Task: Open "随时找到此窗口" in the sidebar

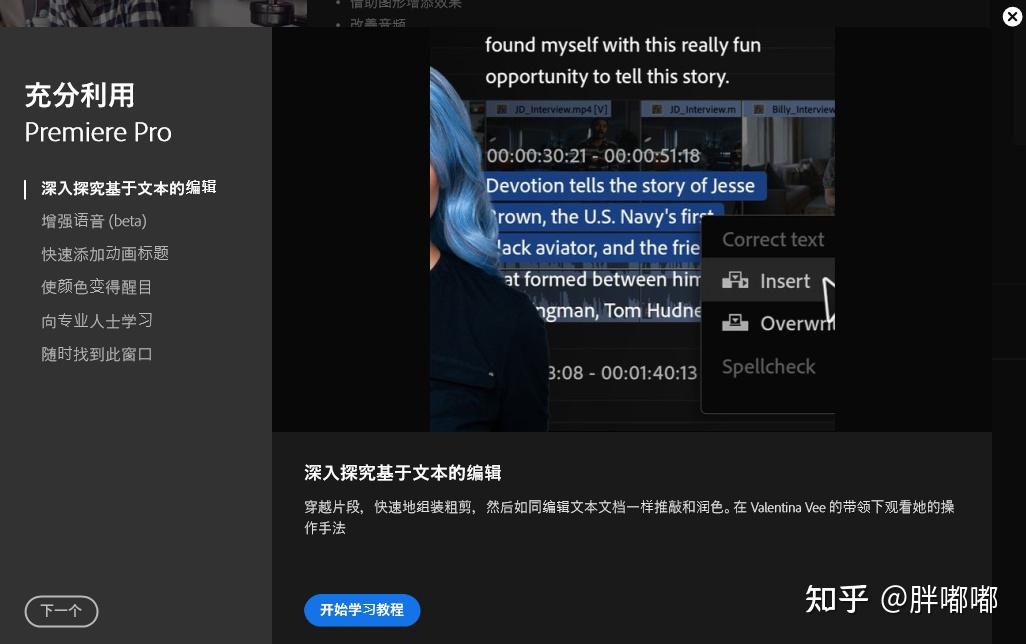Action: (x=97, y=354)
